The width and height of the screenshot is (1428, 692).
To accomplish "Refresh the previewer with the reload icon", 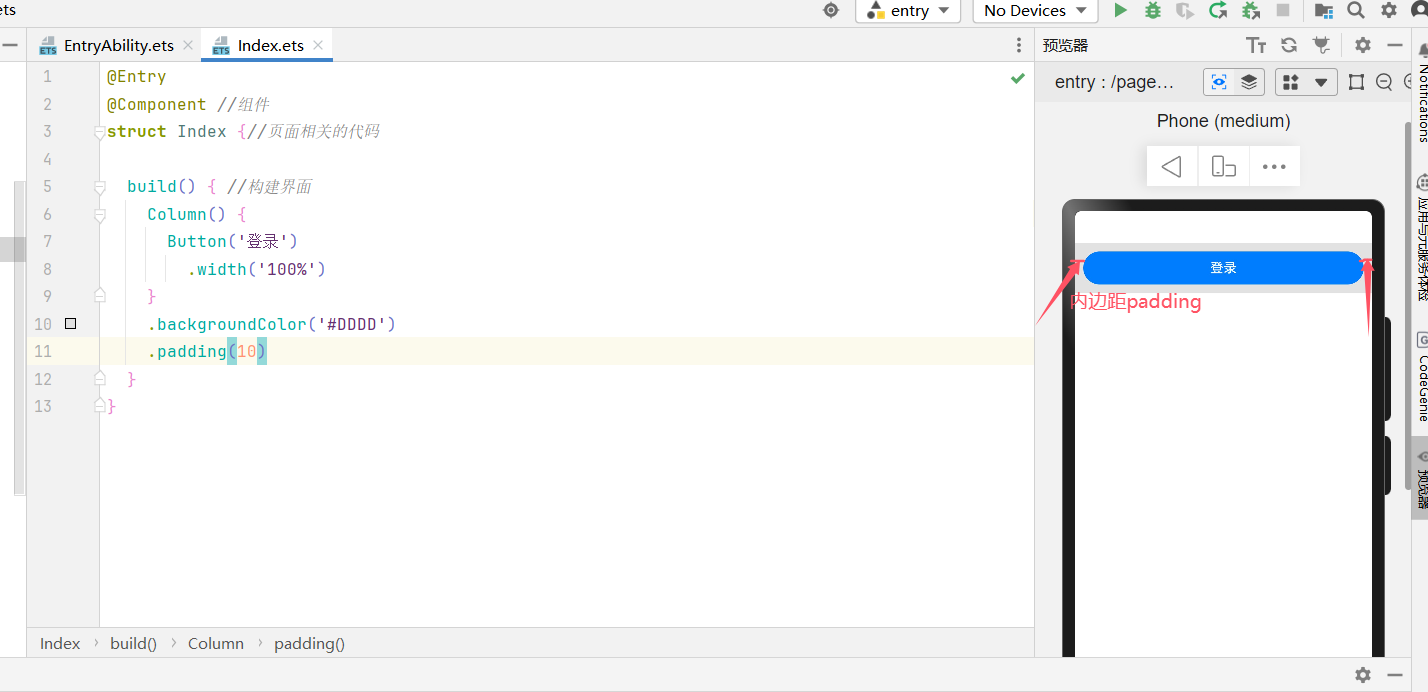I will (1289, 45).
